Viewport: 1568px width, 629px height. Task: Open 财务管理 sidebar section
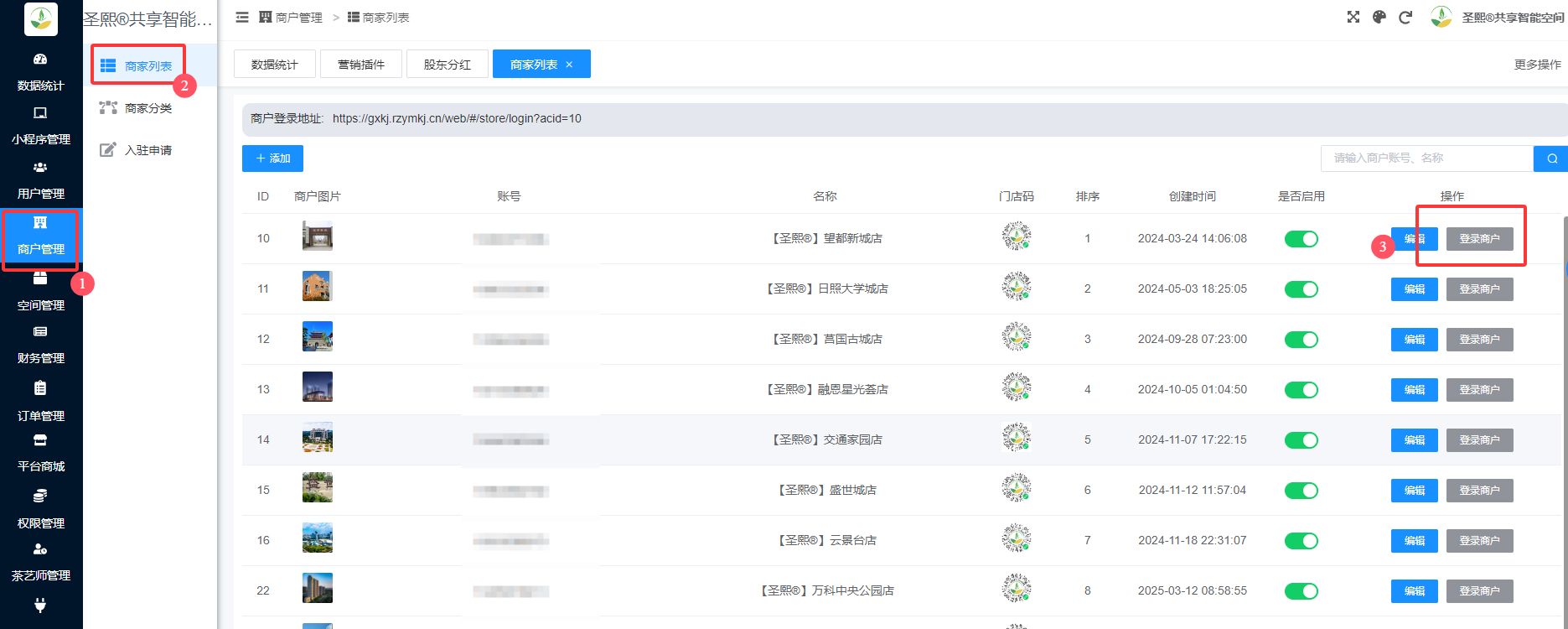point(40,345)
